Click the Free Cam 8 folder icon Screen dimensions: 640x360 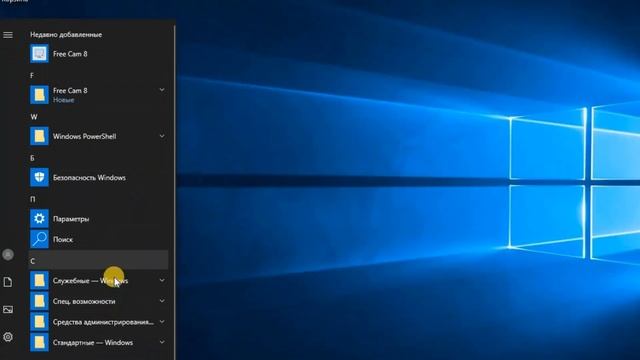[x=39, y=95]
